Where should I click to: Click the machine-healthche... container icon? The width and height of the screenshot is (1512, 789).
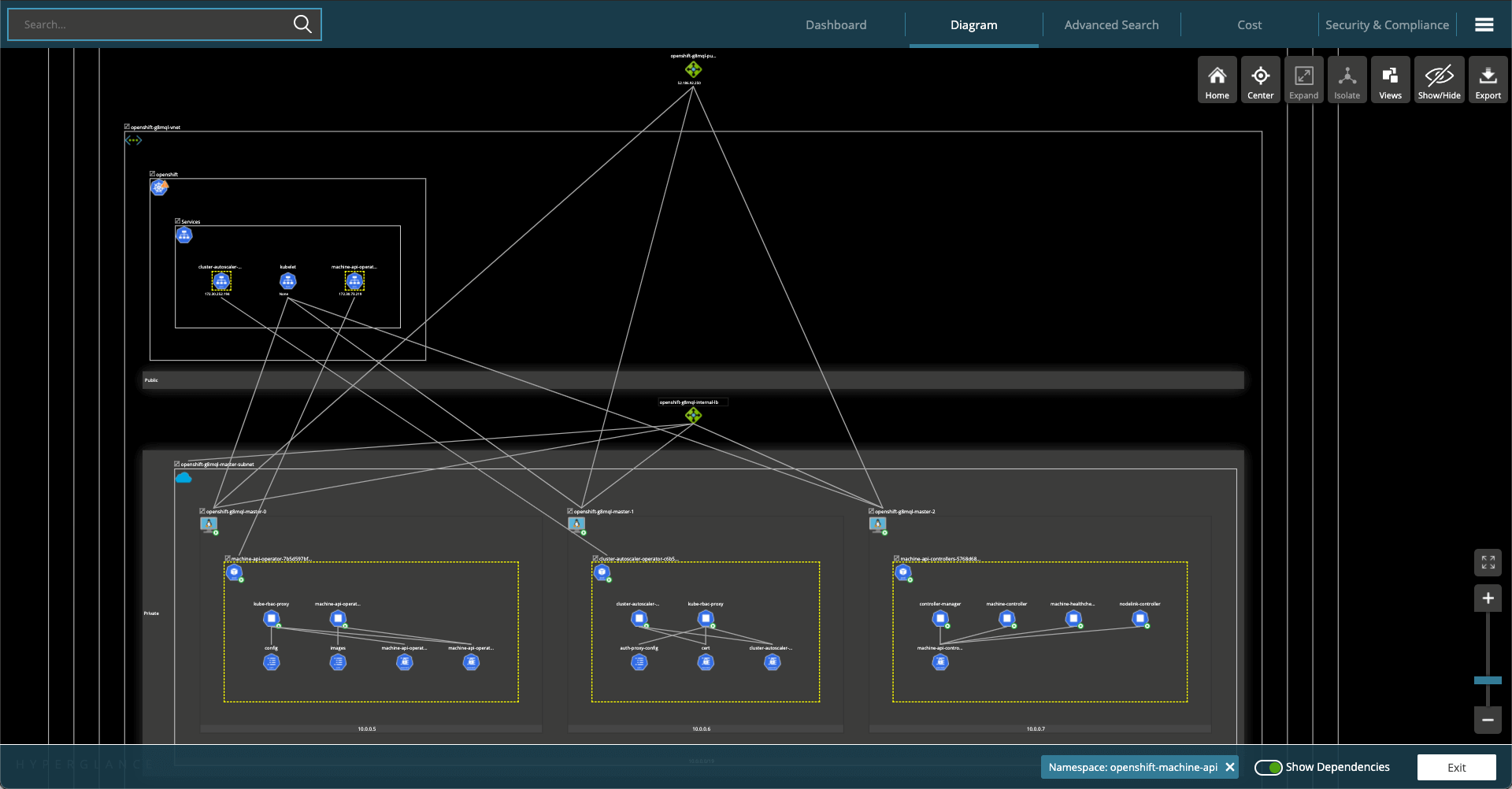tap(1073, 619)
